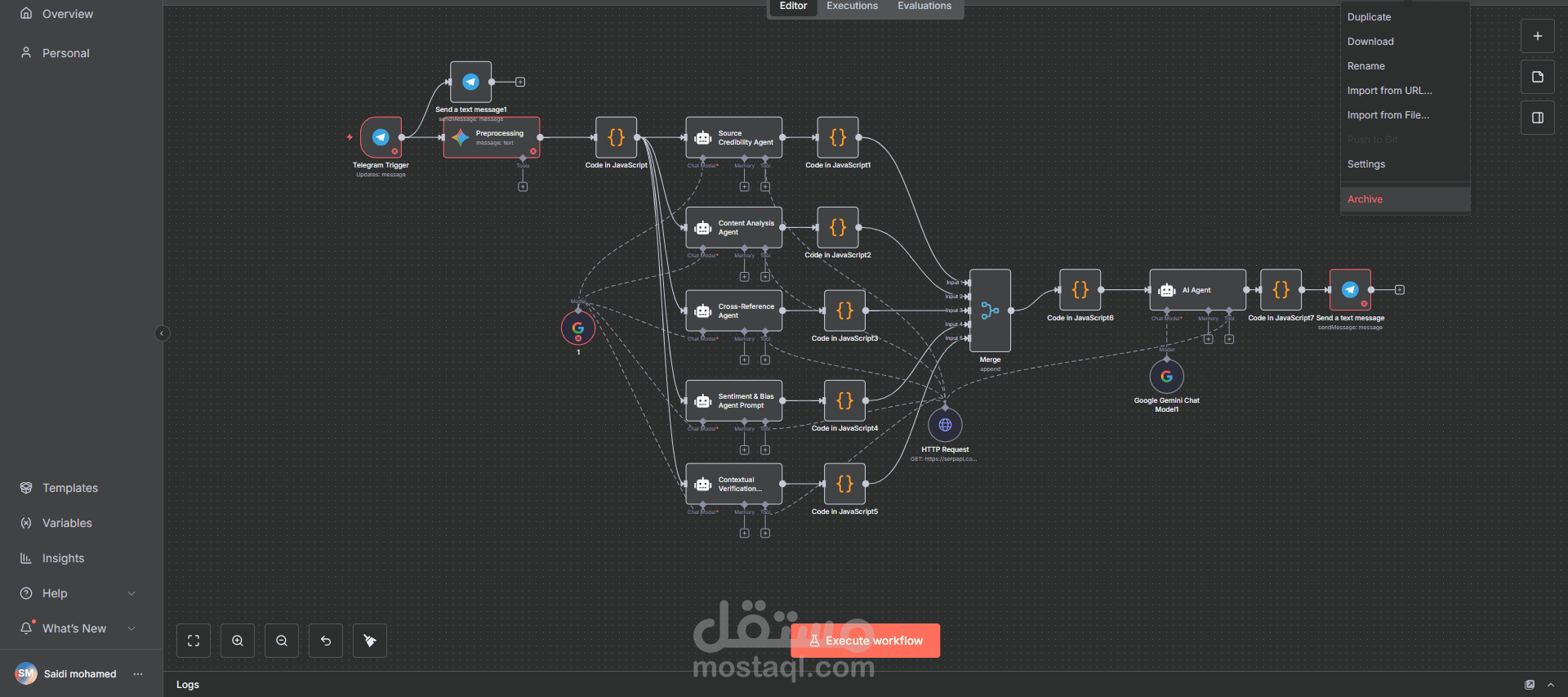1568x697 pixels.
Task: Open the final Send a text message node
Action: (x=1350, y=289)
